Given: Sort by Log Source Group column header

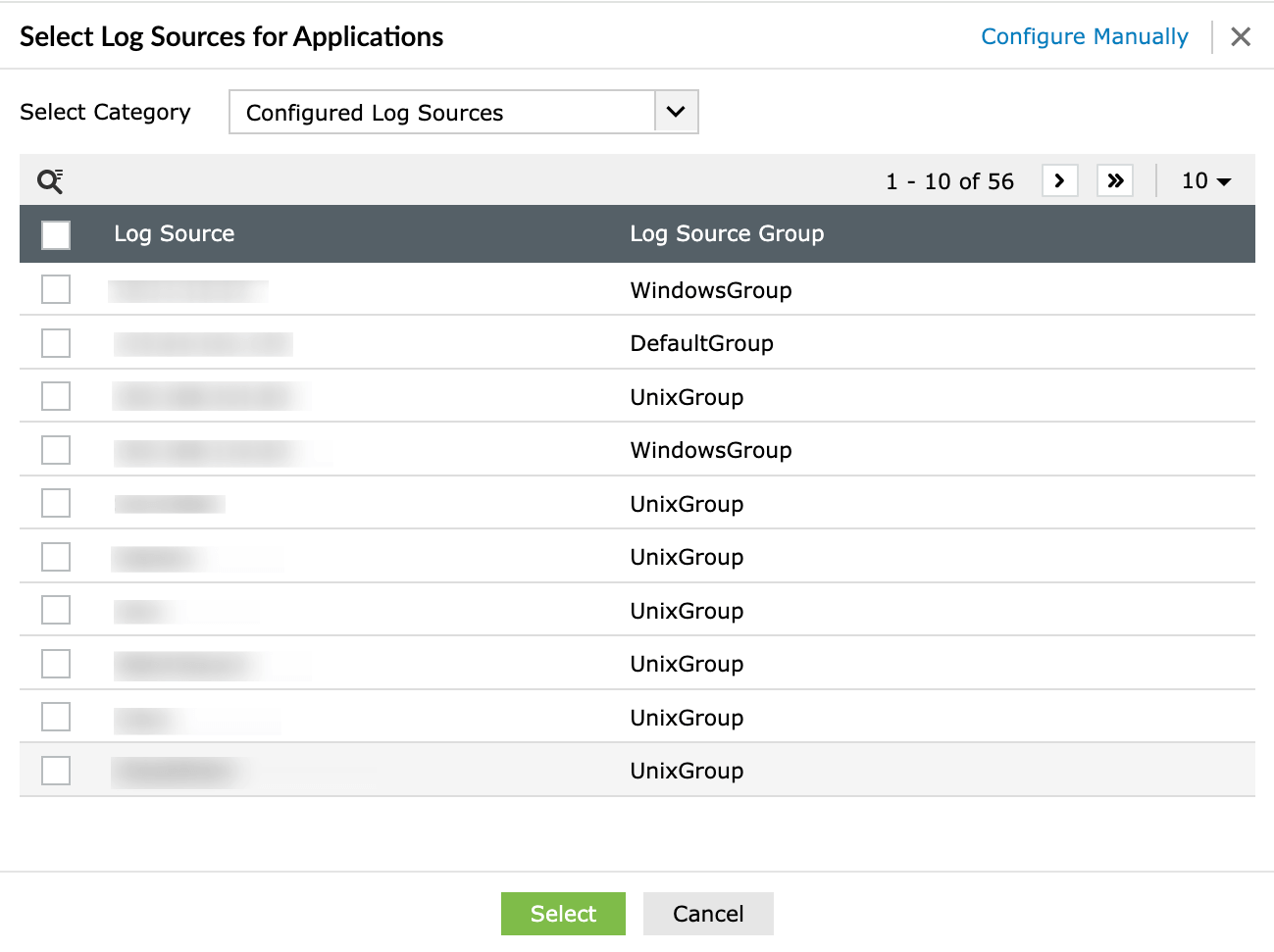Looking at the screenshot, I should click(x=727, y=234).
